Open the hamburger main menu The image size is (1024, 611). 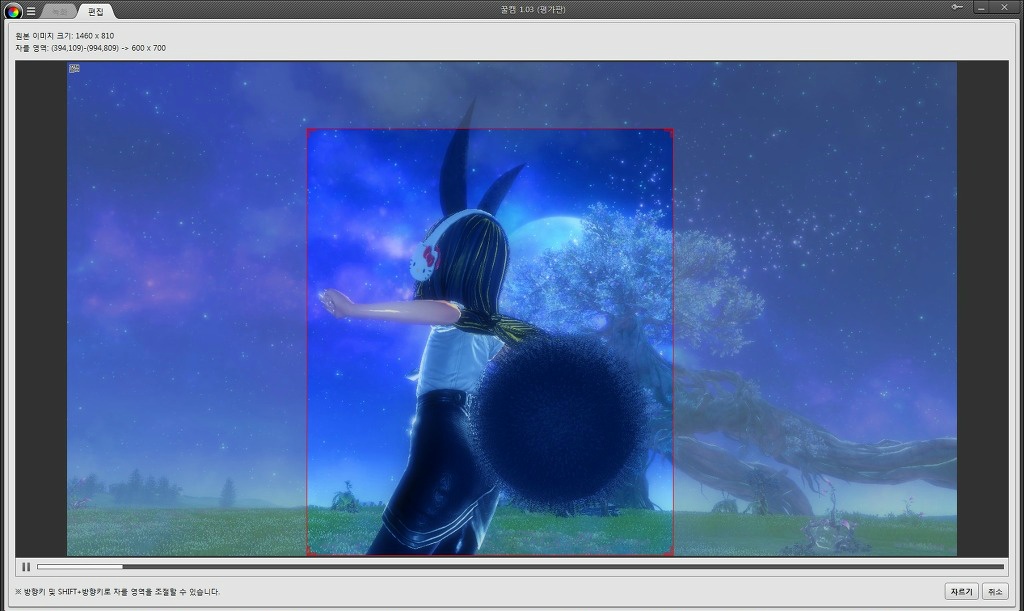pyautogui.click(x=31, y=11)
